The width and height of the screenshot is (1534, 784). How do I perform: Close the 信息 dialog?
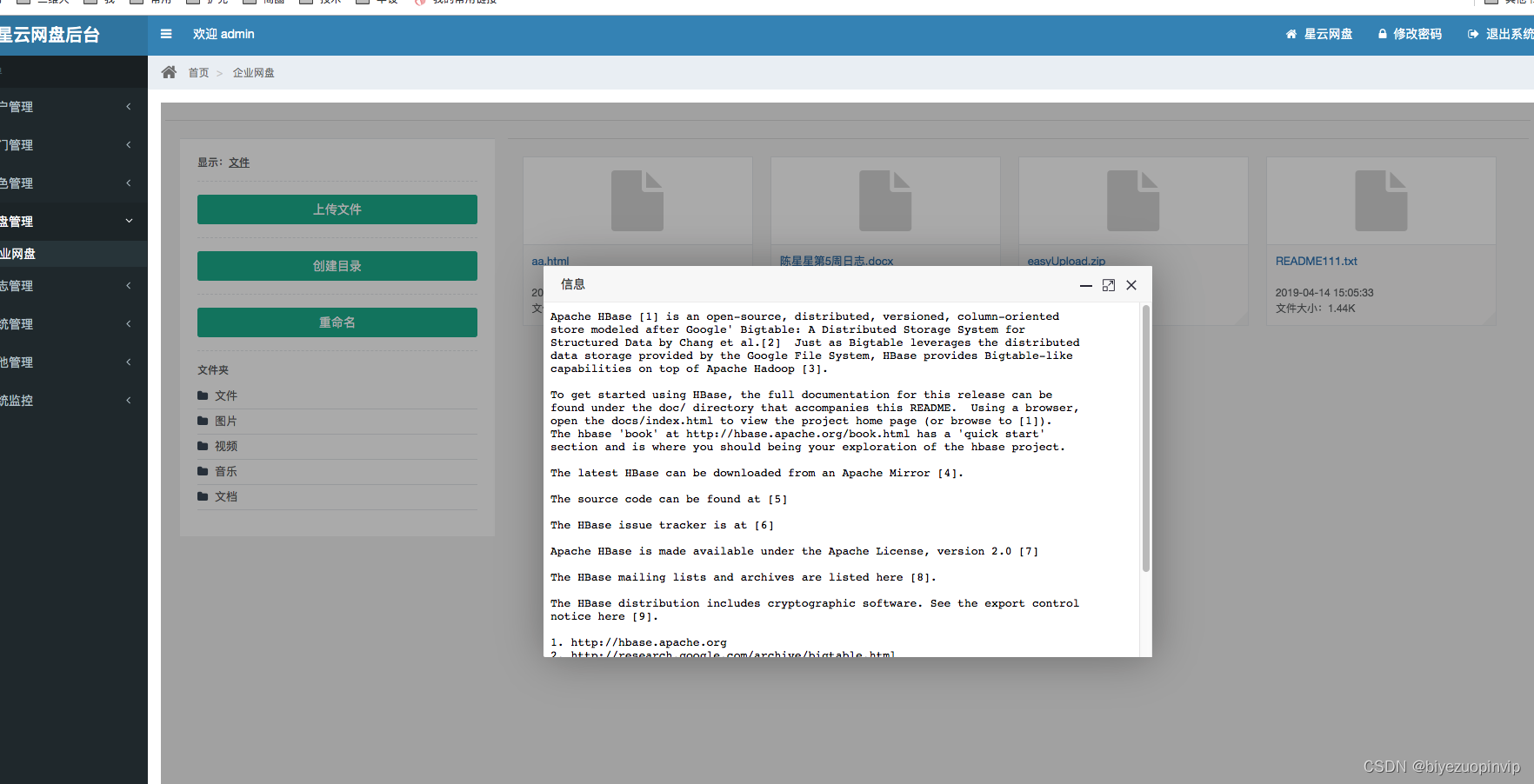point(1131,285)
